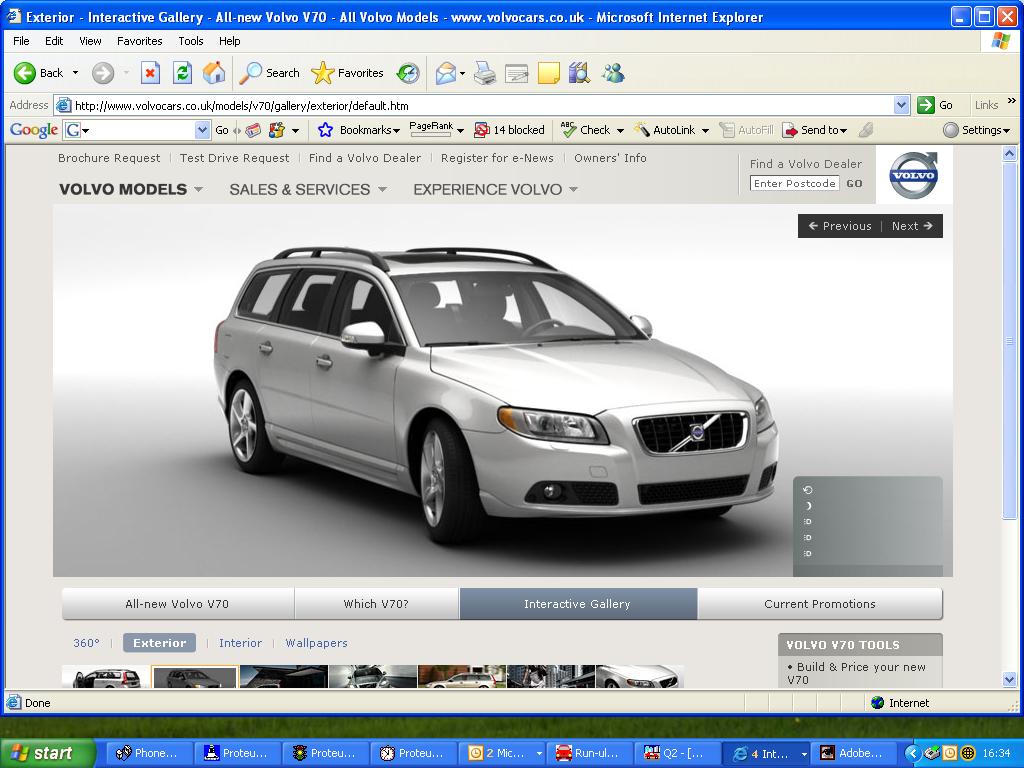Open the Research books icon
The height and width of the screenshot is (768, 1024).
click(x=579, y=73)
